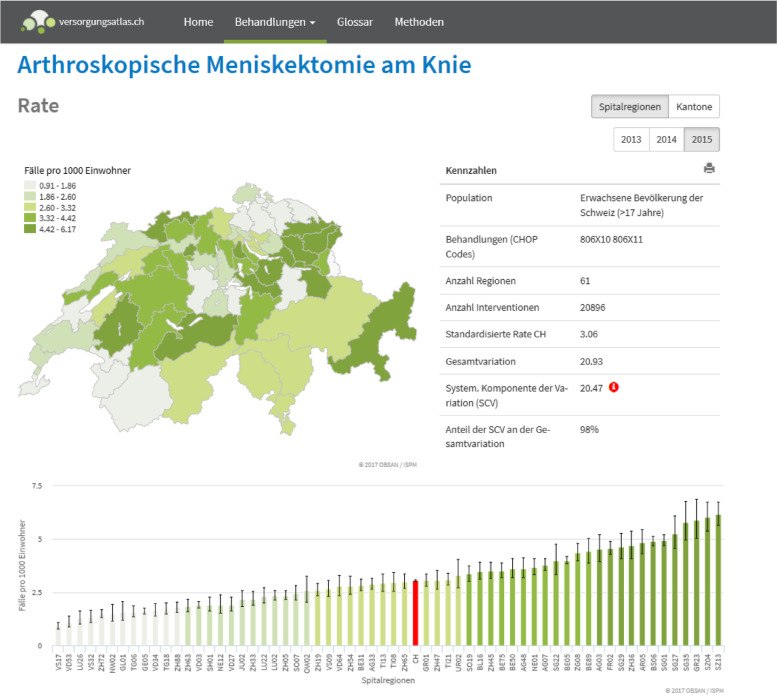This screenshot has width=777, height=695.
Task: Click the versorgungsatlas.ch logo
Action: (82, 22)
